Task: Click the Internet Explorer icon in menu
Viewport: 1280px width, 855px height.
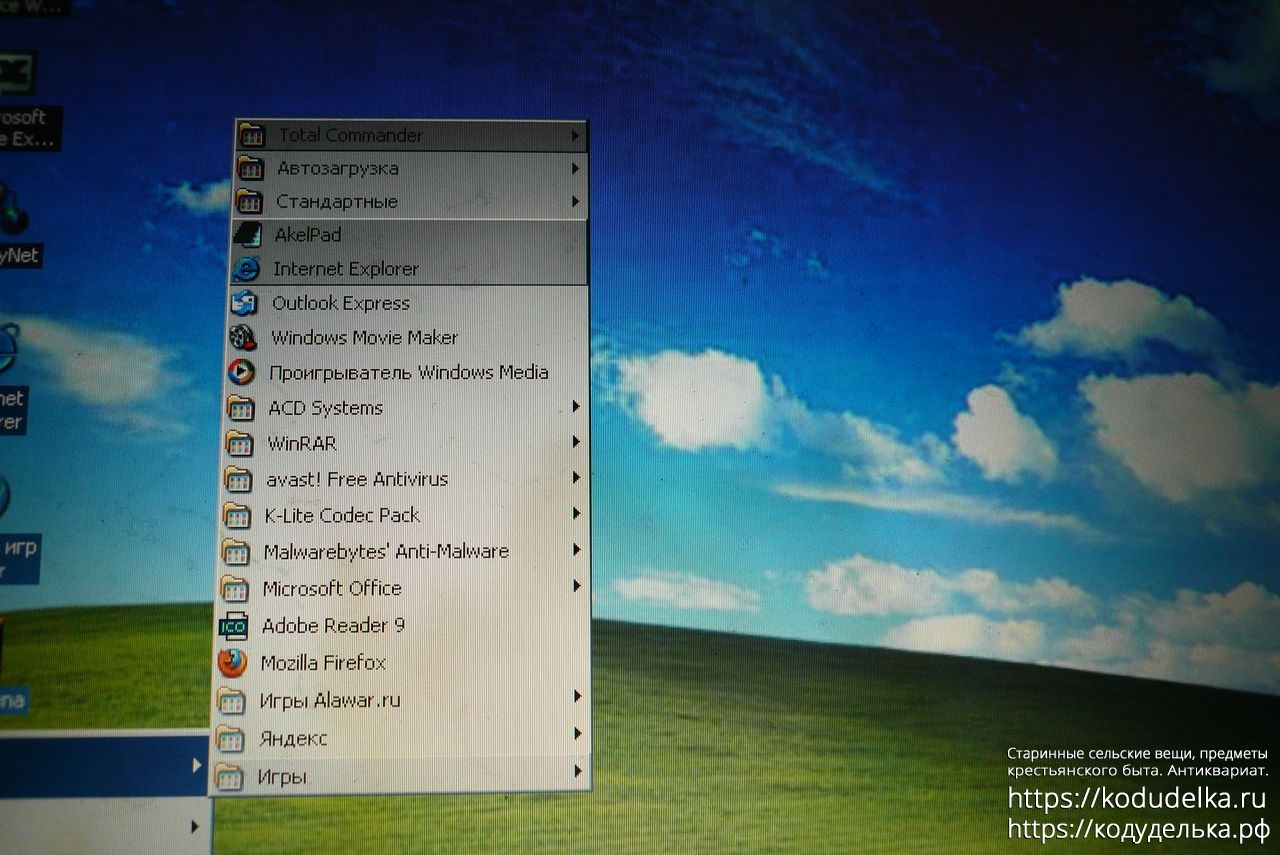Action: coord(245,269)
